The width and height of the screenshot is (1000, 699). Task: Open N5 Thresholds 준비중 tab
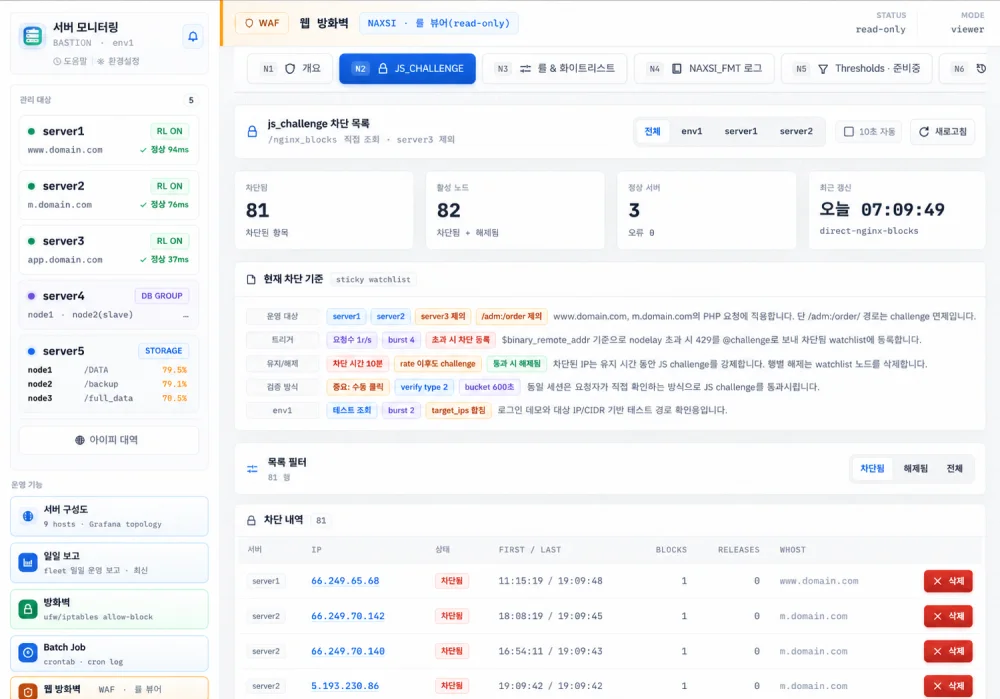tap(857, 68)
